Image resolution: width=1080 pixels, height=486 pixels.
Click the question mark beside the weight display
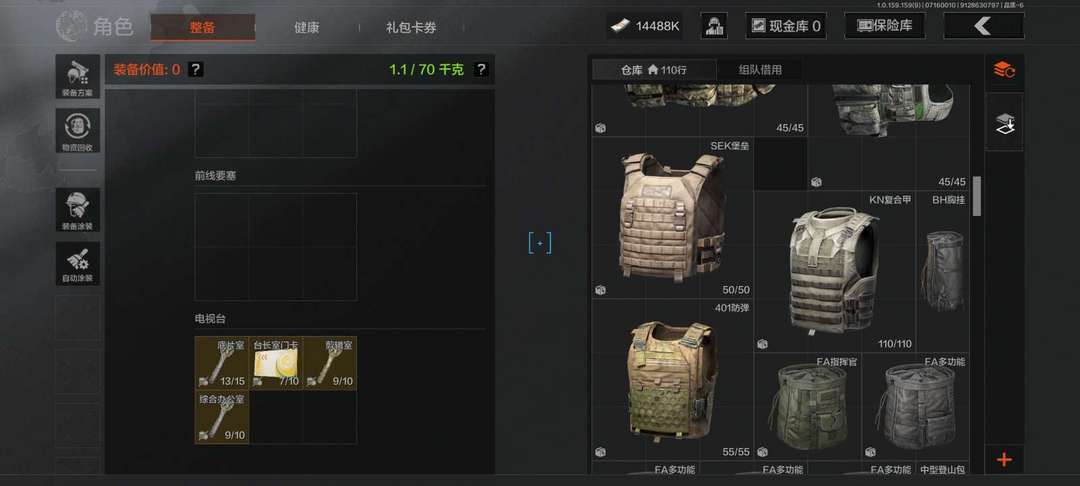(x=481, y=69)
